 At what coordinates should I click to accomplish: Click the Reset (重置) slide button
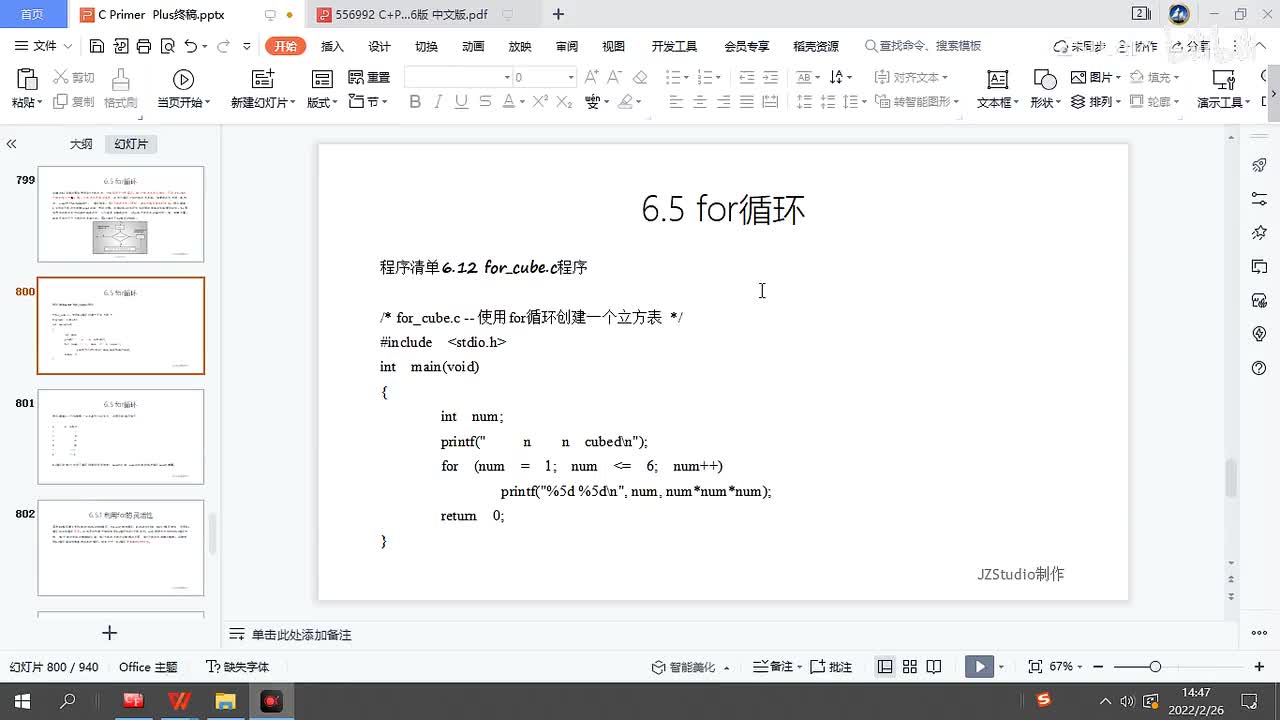(x=369, y=77)
